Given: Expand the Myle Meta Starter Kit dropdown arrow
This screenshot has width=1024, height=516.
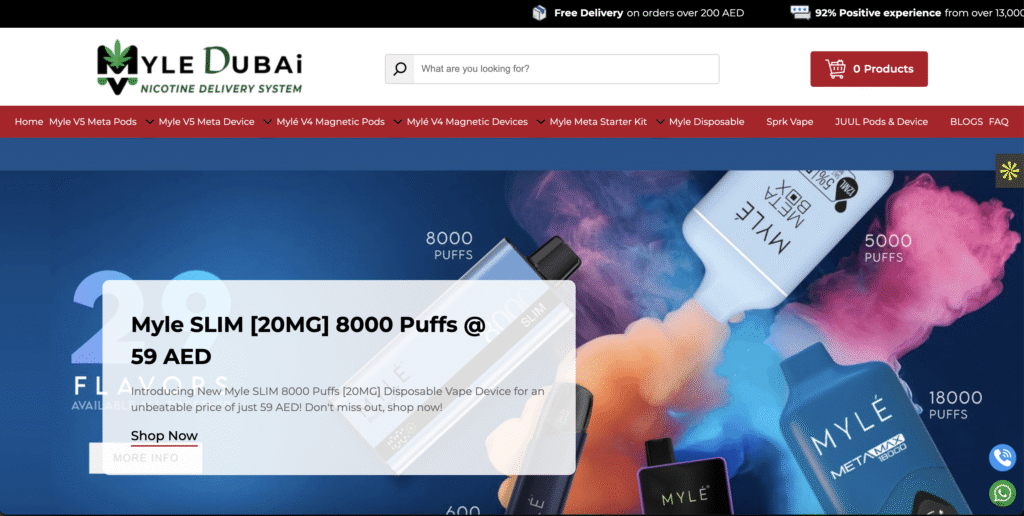Looking at the screenshot, I should point(659,122).
